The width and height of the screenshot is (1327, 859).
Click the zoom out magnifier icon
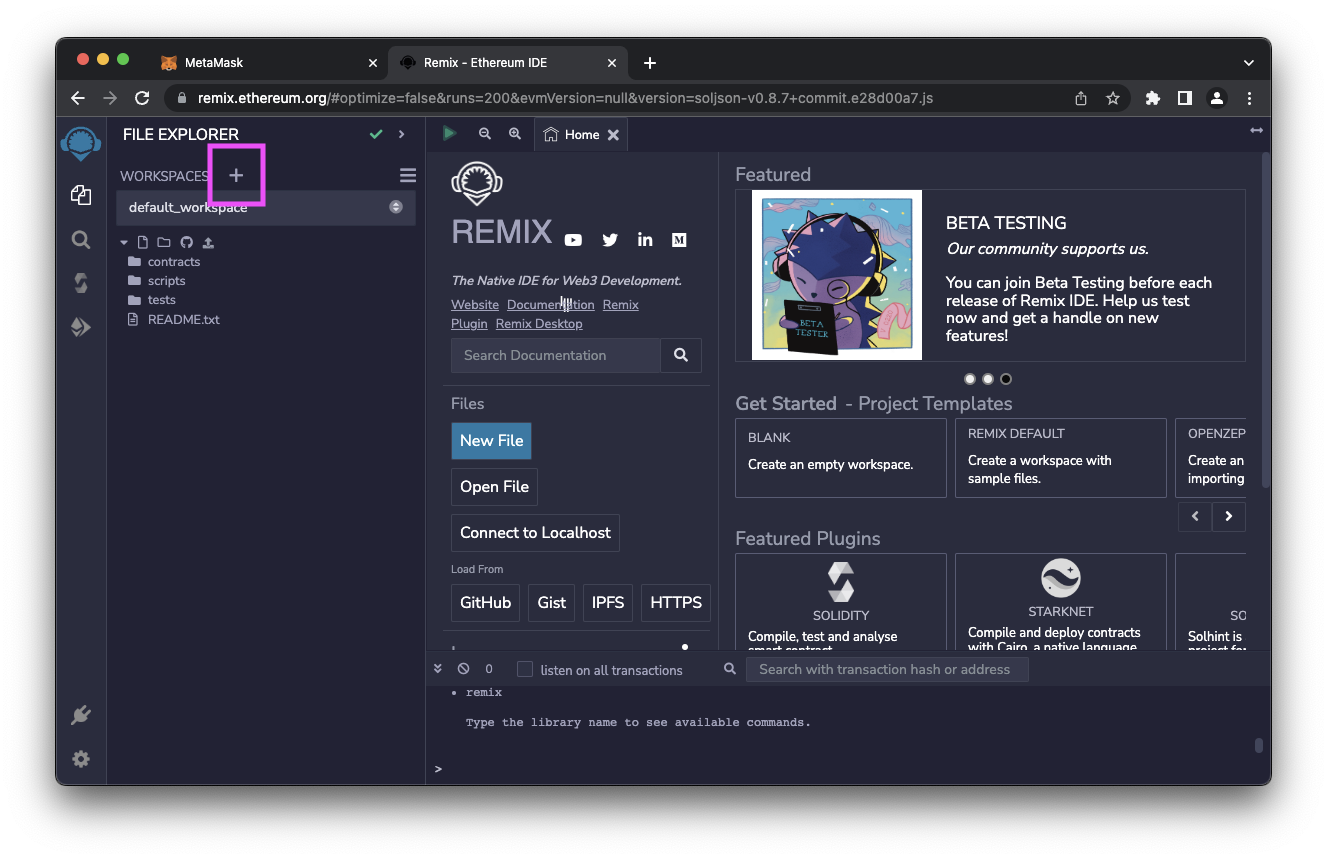[485, 133]
